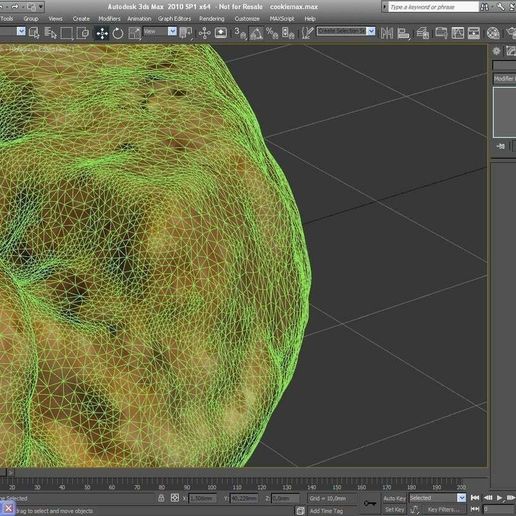Screen dimensions: 516x516
Task: Open the Group menu
Action: [31, 19]
